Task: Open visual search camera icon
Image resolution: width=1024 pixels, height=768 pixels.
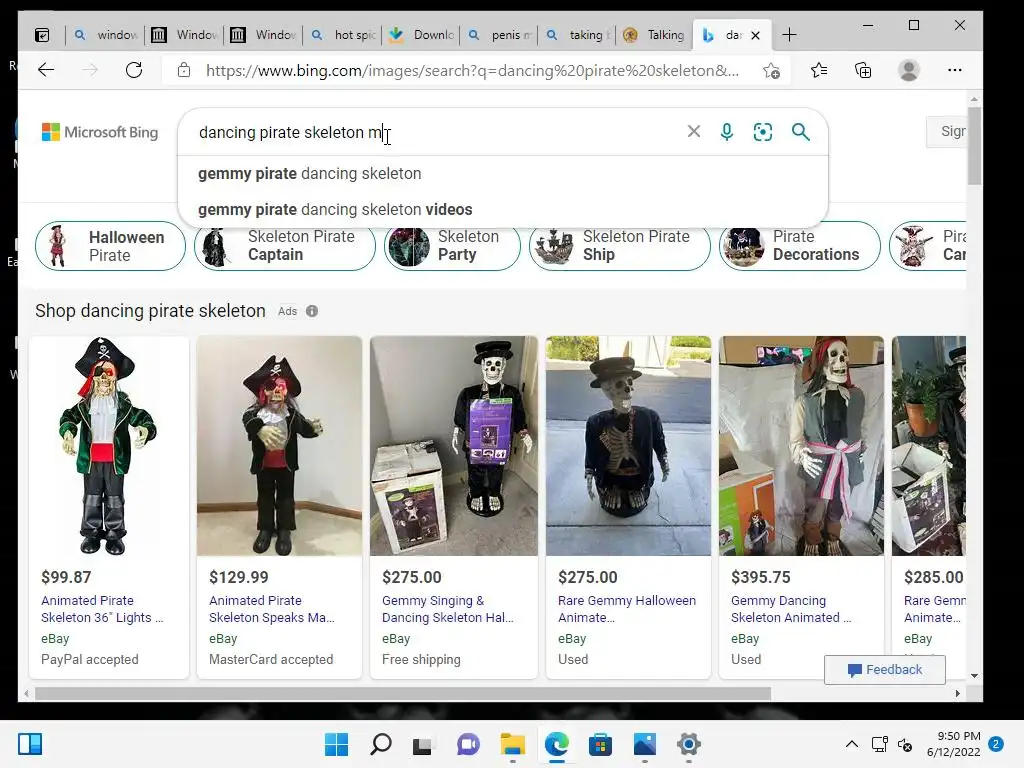Action: (763, 132)
